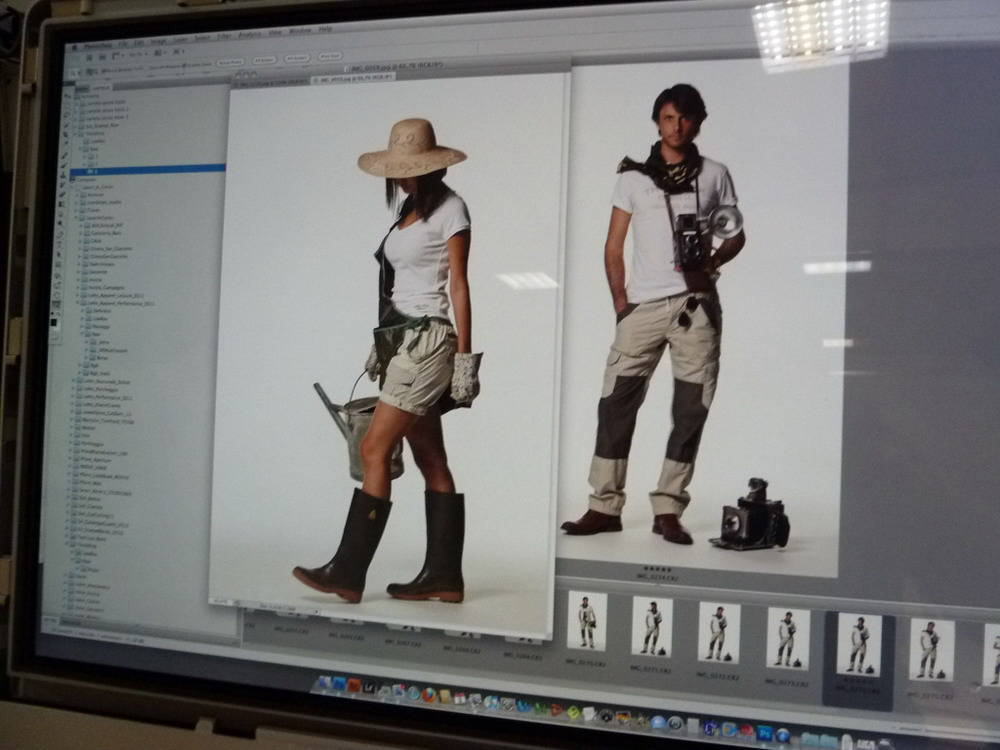Screen dimensions: 1000x750
Task: Open the Image menu
Action: coord(156,41)
